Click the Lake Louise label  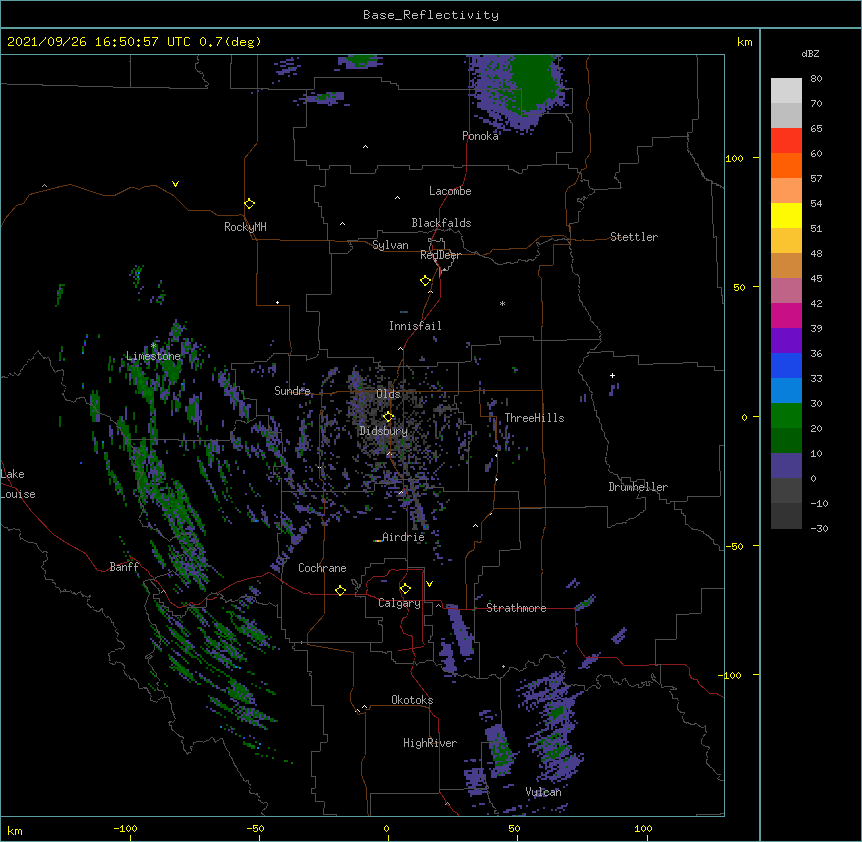coord(17,484)
